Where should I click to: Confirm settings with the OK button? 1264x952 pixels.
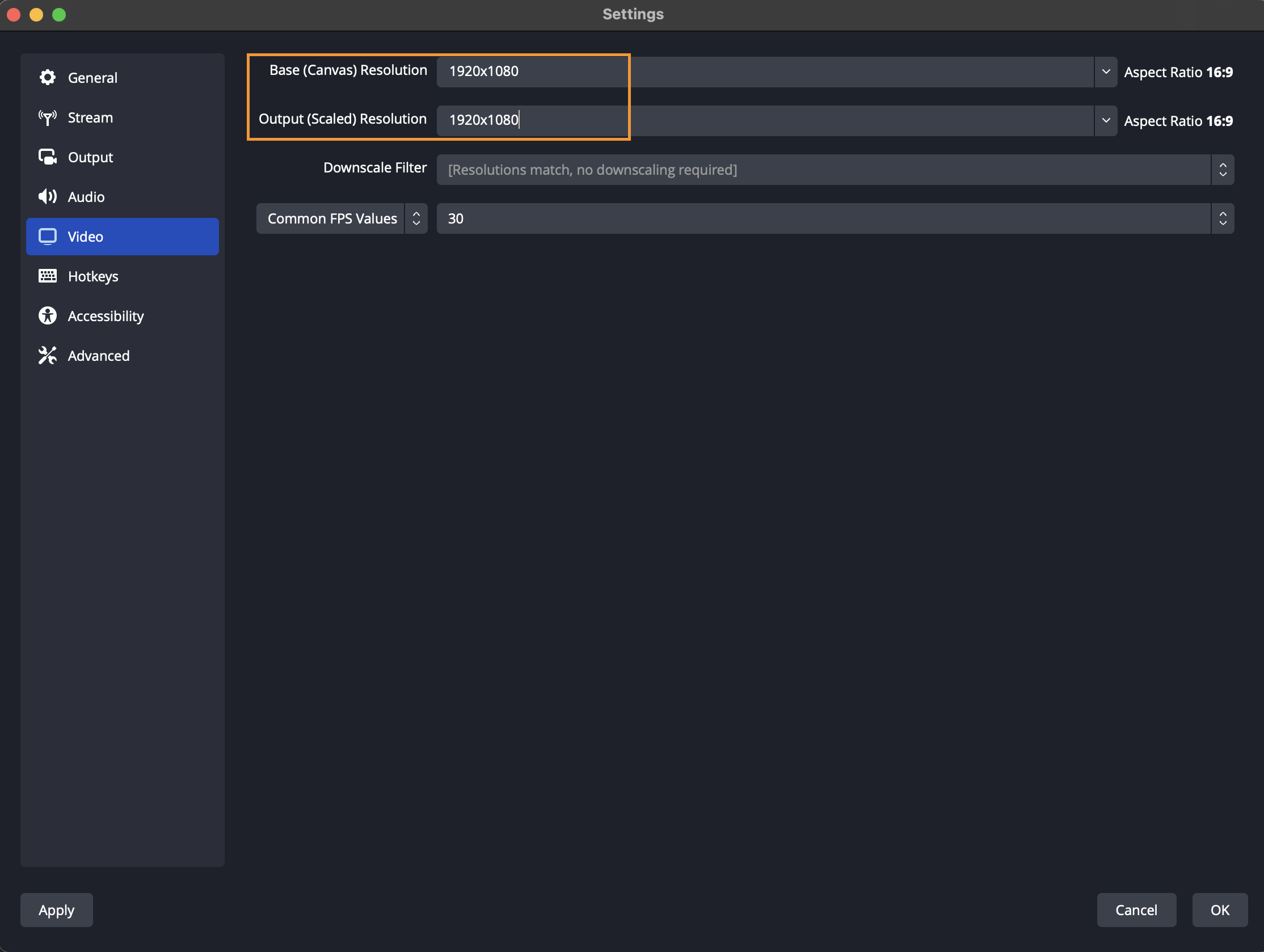pos(1219,909)
